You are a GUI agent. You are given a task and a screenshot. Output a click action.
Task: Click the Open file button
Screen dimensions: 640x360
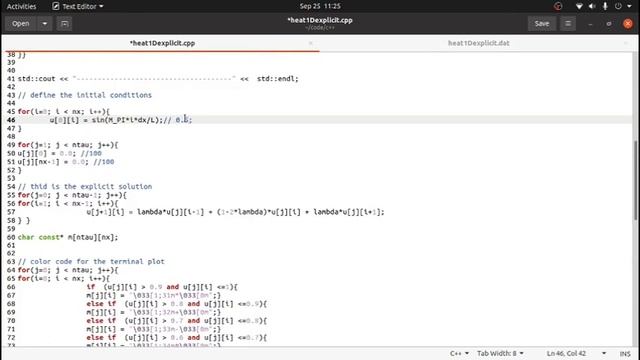[20, 24]
